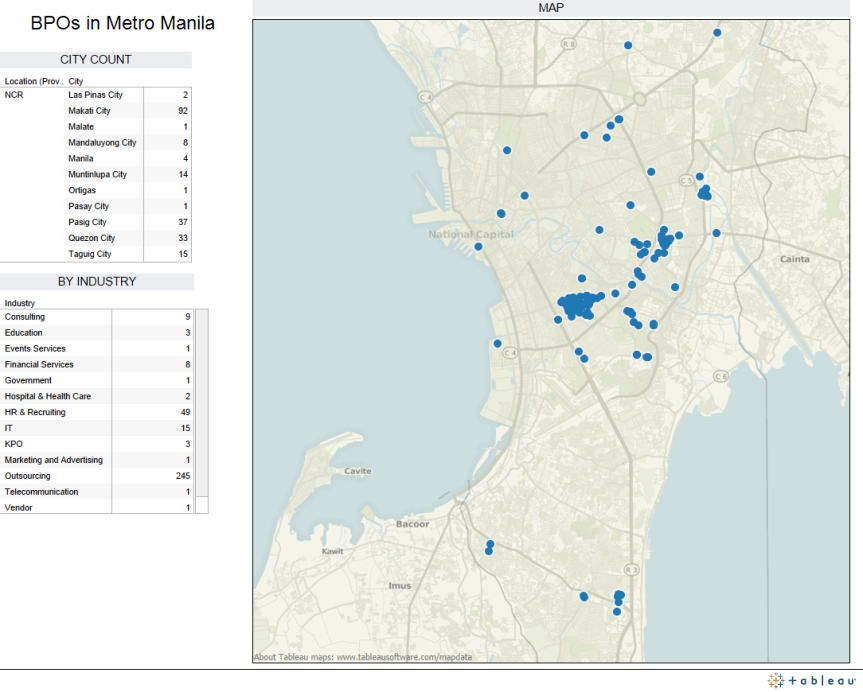Click the BPOs in Metro Manila dashboard title

pos(122,23)
